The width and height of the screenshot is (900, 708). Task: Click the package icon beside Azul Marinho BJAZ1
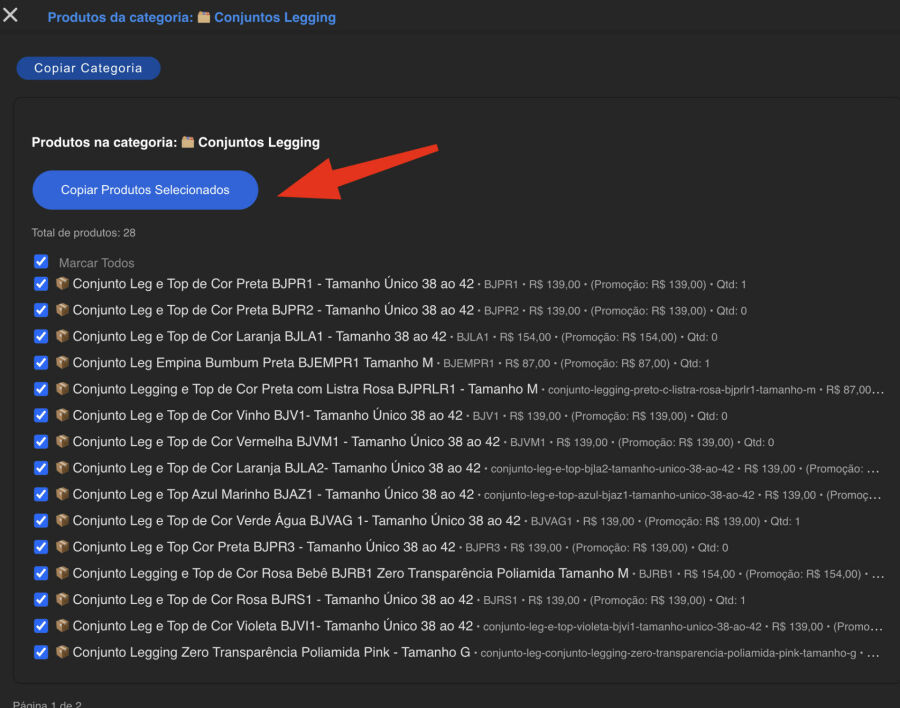[62, 494]
